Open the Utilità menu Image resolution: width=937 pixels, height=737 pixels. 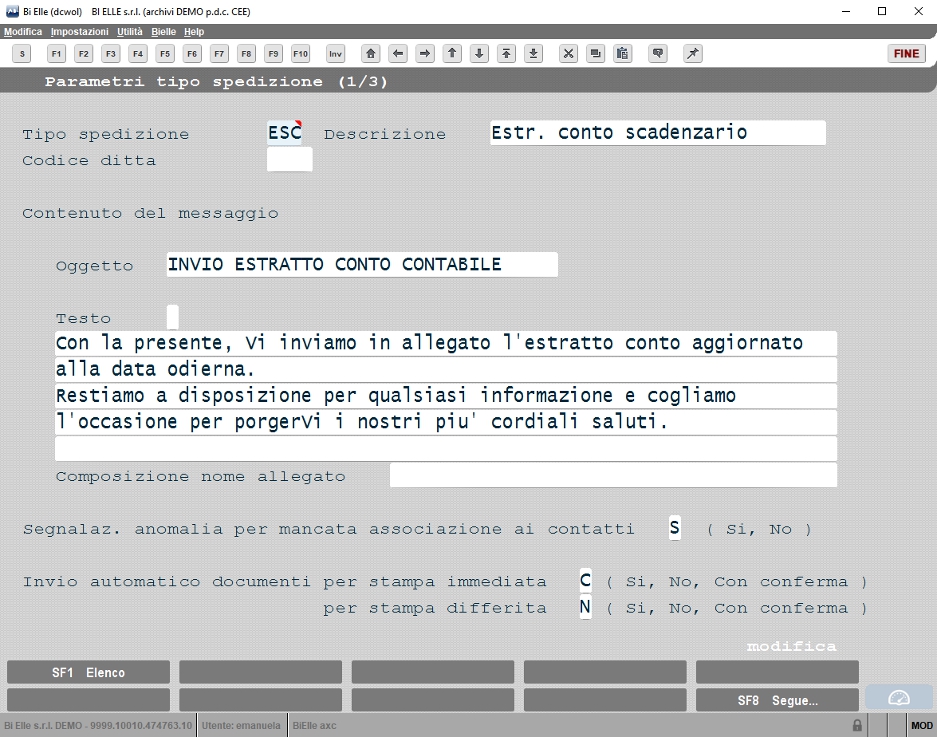point(130,32)
